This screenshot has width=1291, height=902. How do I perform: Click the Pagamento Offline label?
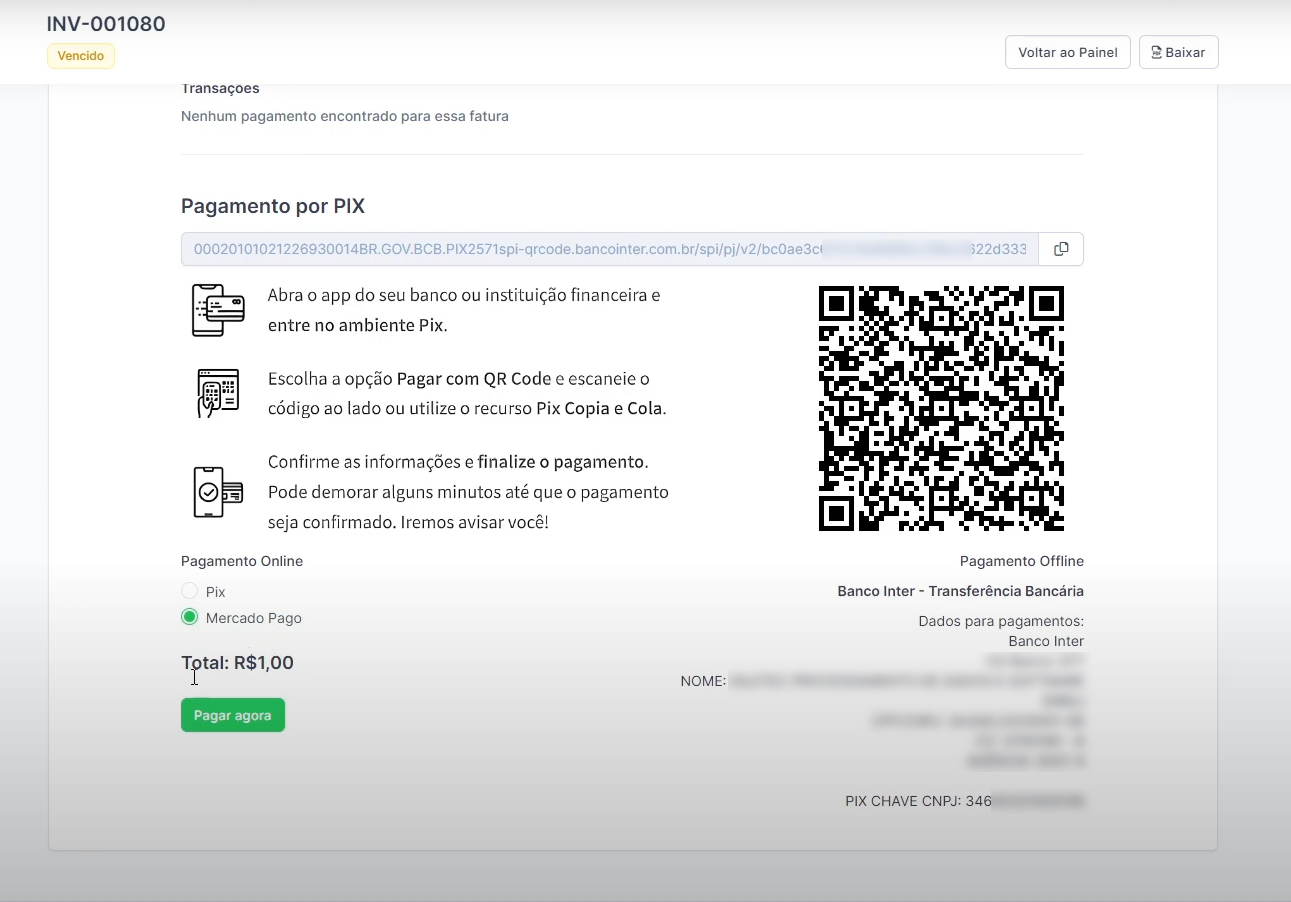pos(1021,561)
